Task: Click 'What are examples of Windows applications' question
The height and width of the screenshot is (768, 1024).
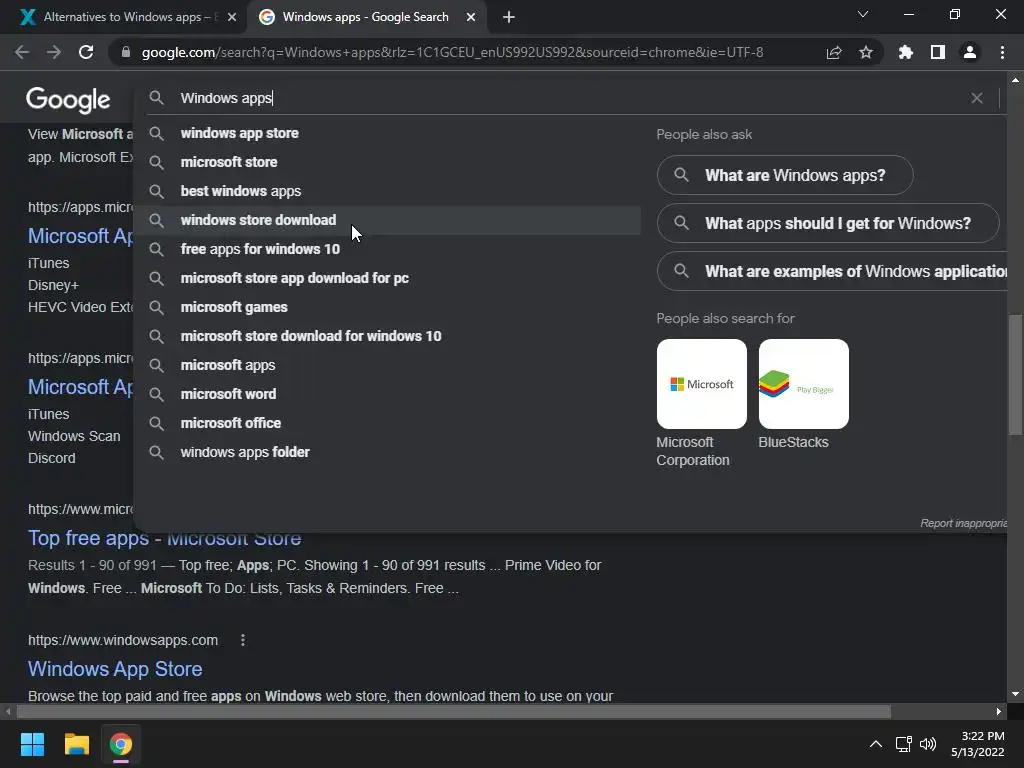Action: pos(832,271)
